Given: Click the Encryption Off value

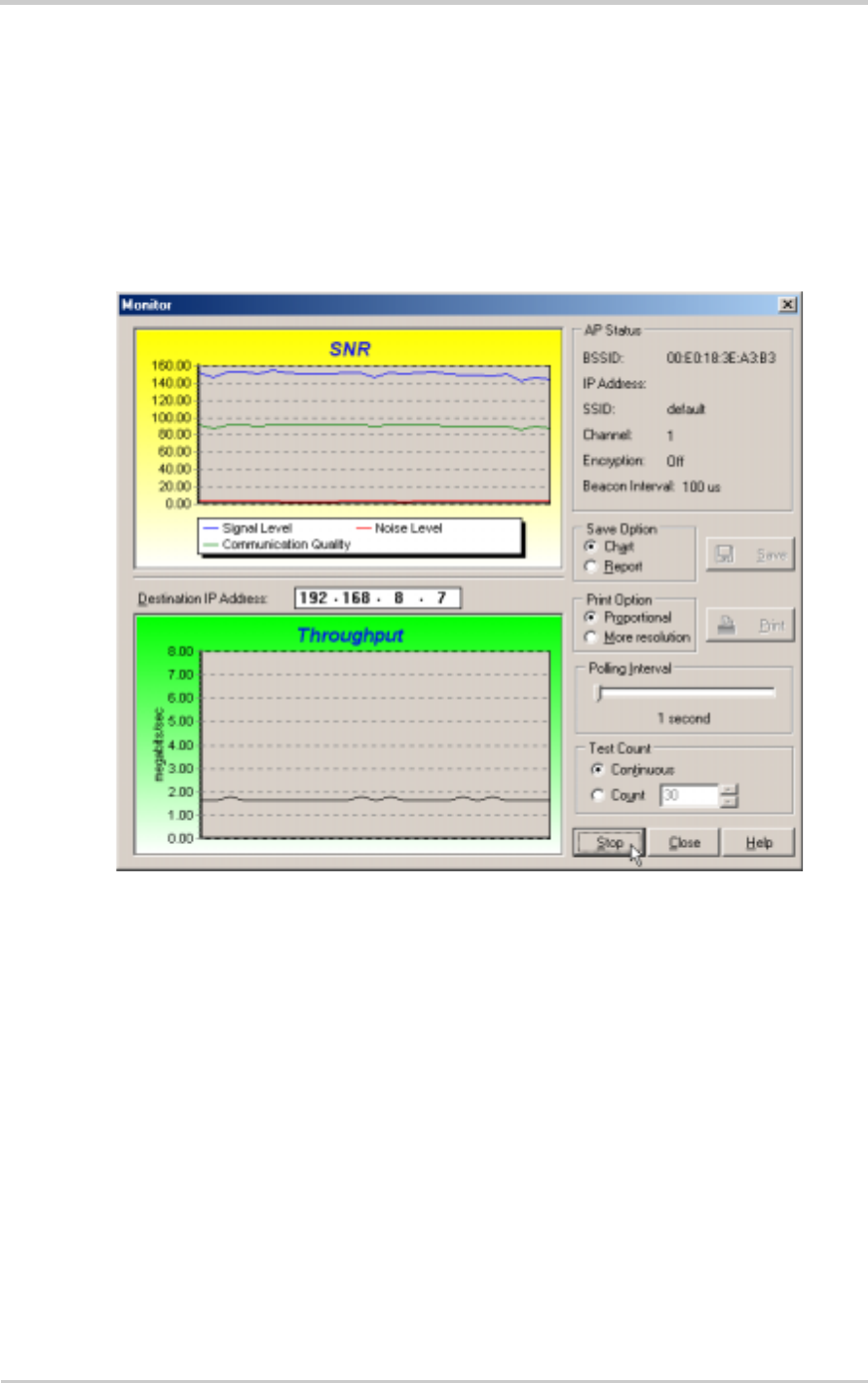Looking at the screenshot, I should click(675, 460).
